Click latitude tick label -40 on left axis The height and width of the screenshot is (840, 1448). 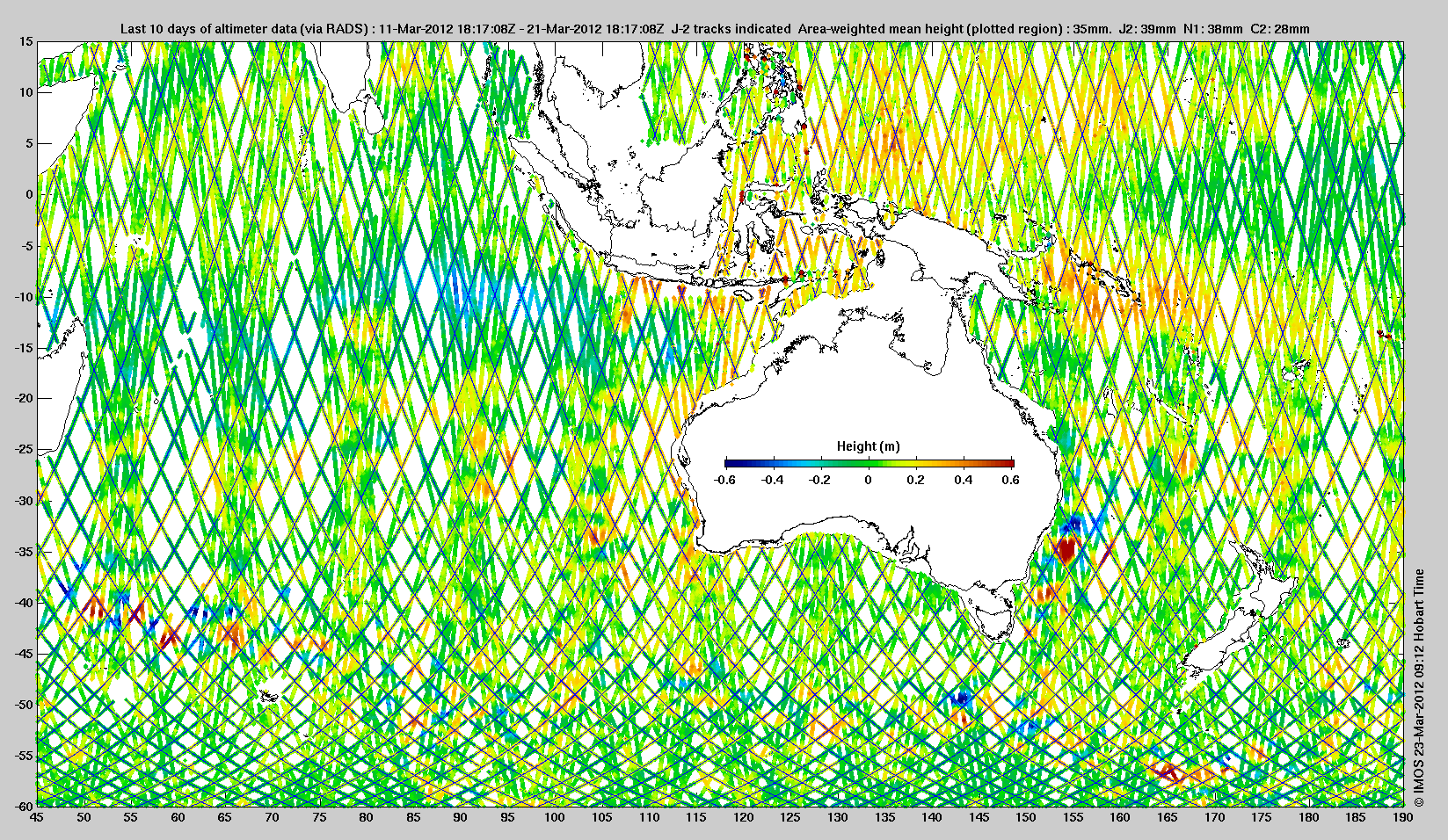pos(23,602)
